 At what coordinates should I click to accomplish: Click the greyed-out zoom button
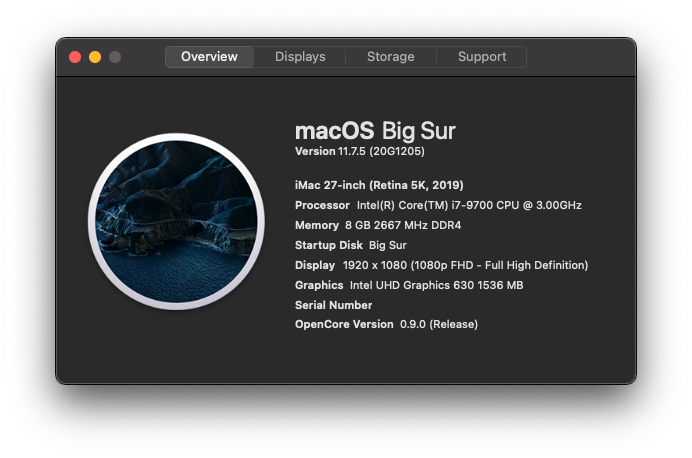pyautogui.click(x=115, y=57)
